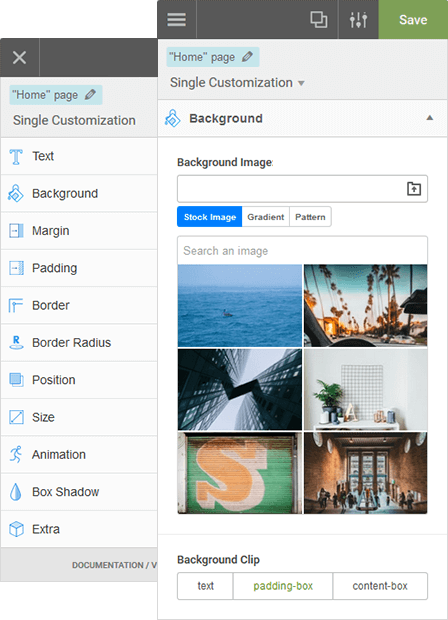Switch to the Gradient tab
This screenshot has width=448, height=620.
pyautogui.click(x=266, y=217)
